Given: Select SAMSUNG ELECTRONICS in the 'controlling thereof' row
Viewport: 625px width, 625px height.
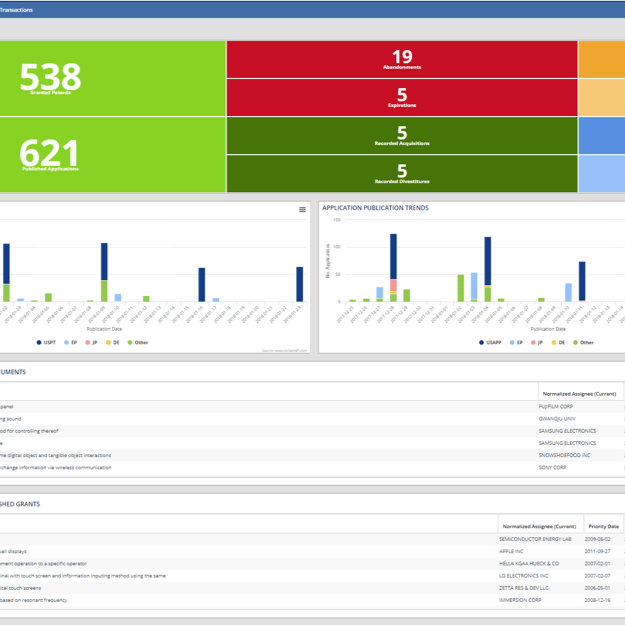Looking at the screenshot, I should tap(567, 431).
